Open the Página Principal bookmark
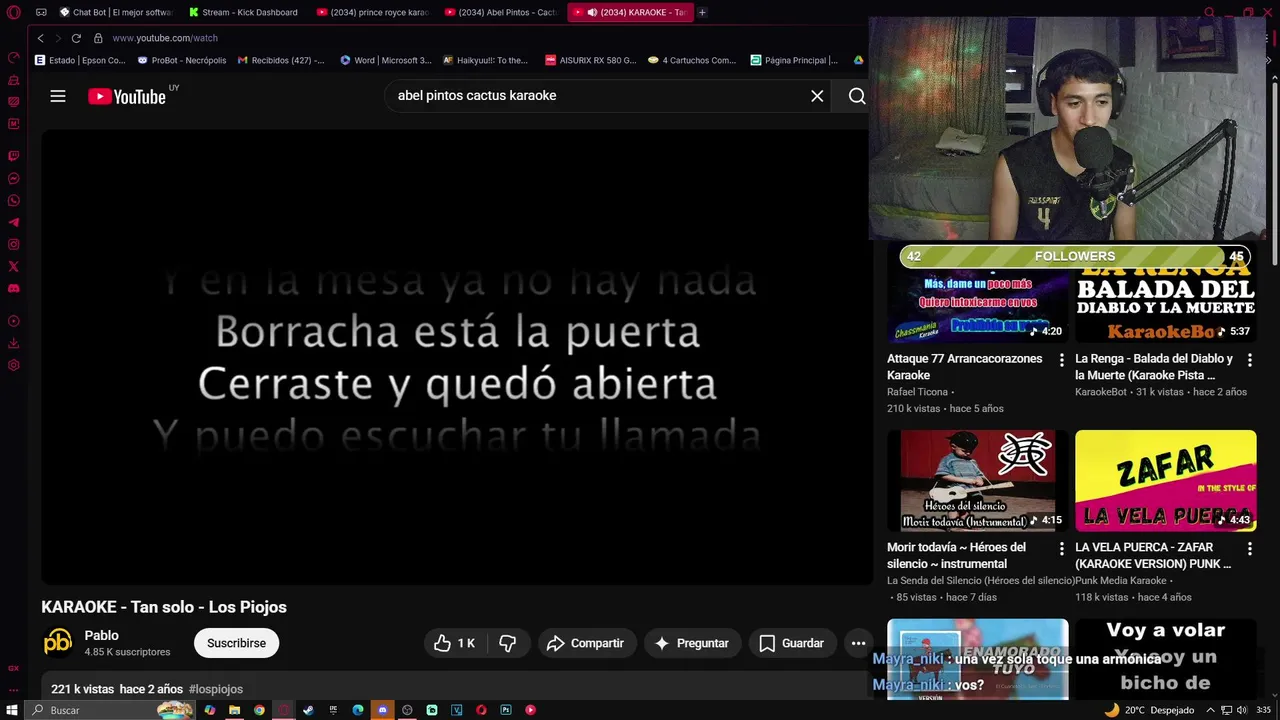This screenshot has height=720, width=1280. [x=794, y=60]
